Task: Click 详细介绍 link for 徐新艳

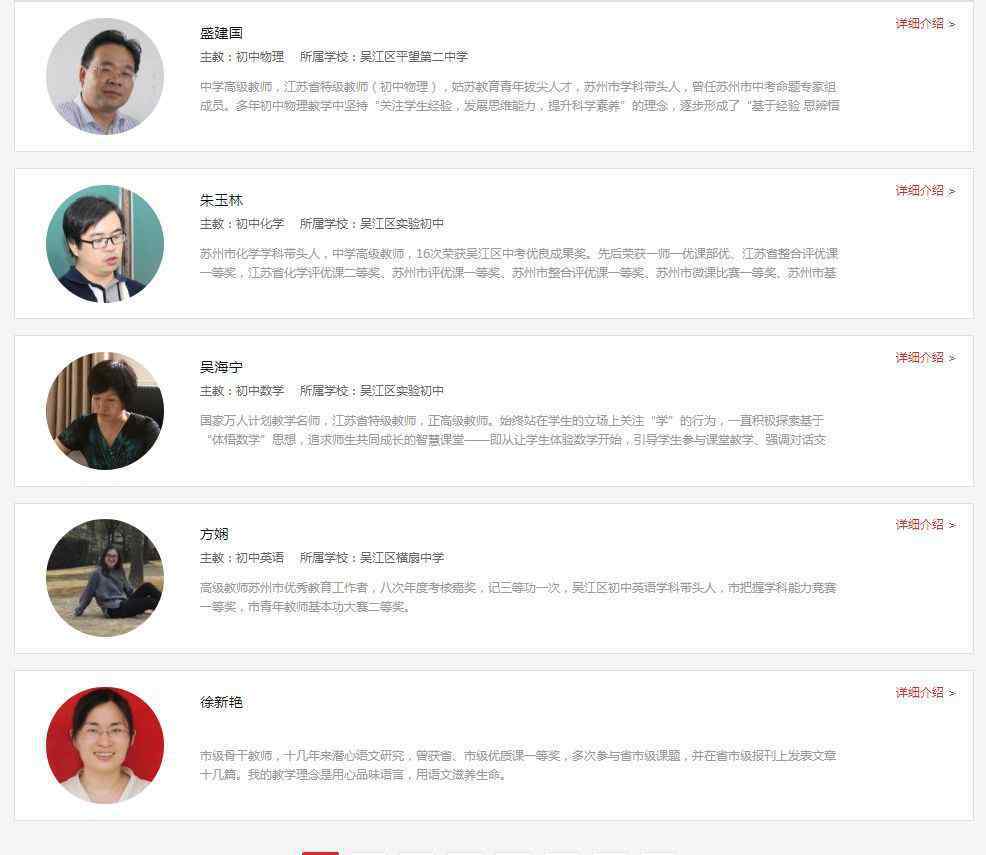Action: [x=926, y=693]
